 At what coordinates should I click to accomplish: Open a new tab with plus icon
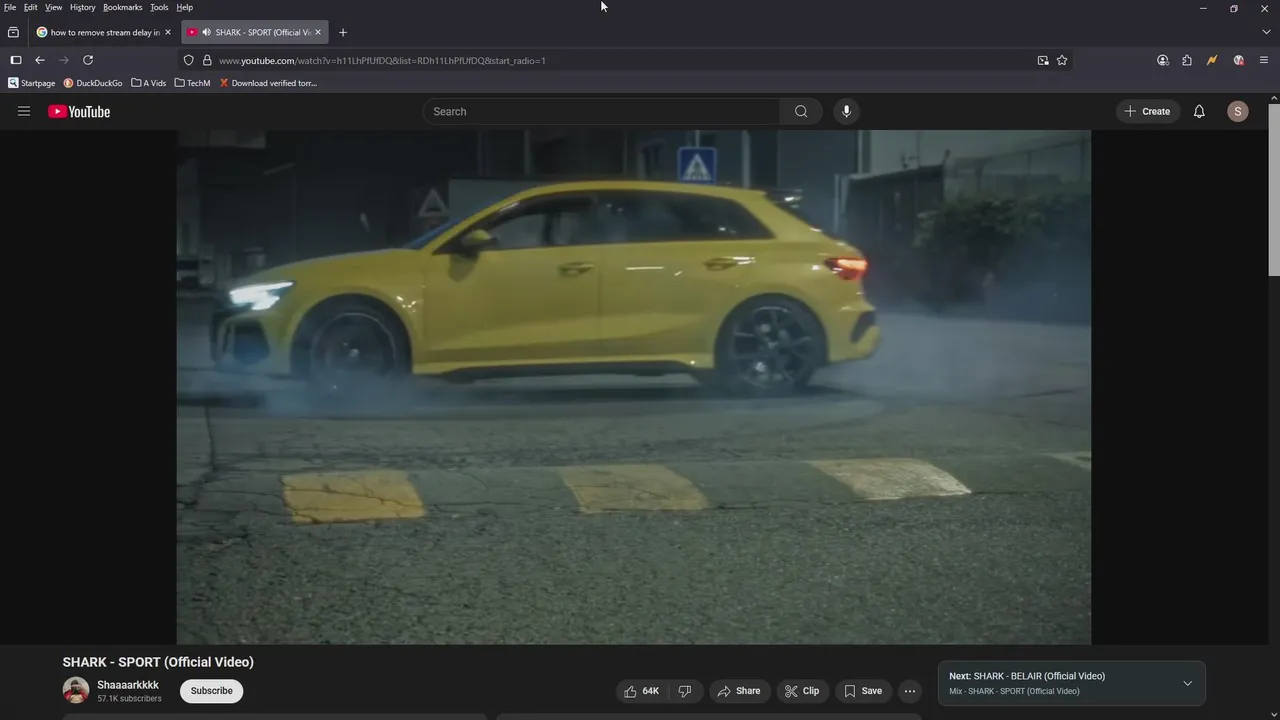(x=343, y=32)
